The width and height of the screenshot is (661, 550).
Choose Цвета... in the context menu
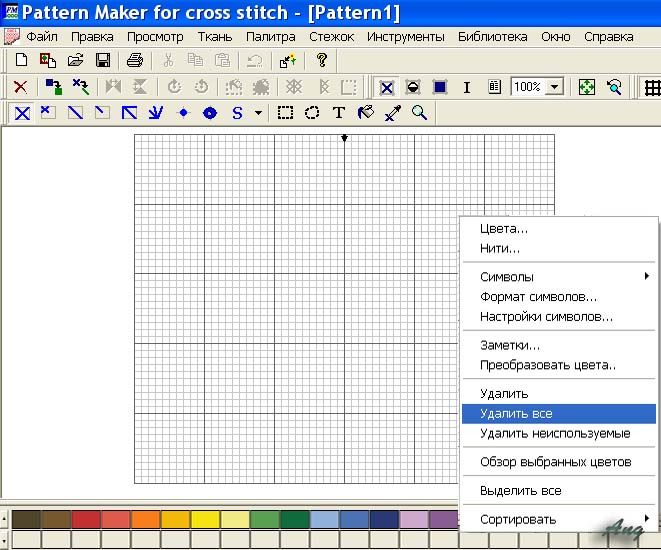(x=559, y=228)
